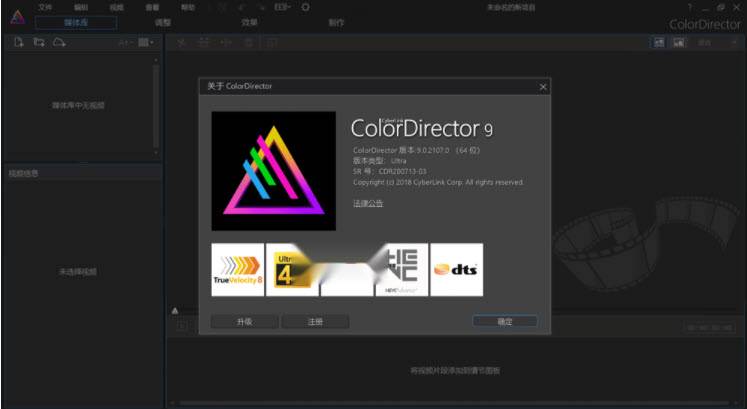Click the 确定 (OK) button

point(505,321)
